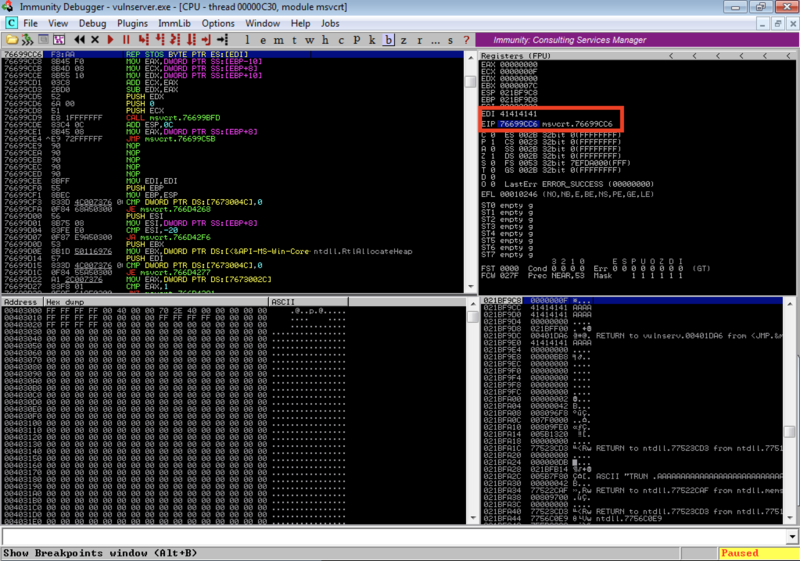Open the Debug menu
This screenshot has height=561, width=800.
click(92, 23)
